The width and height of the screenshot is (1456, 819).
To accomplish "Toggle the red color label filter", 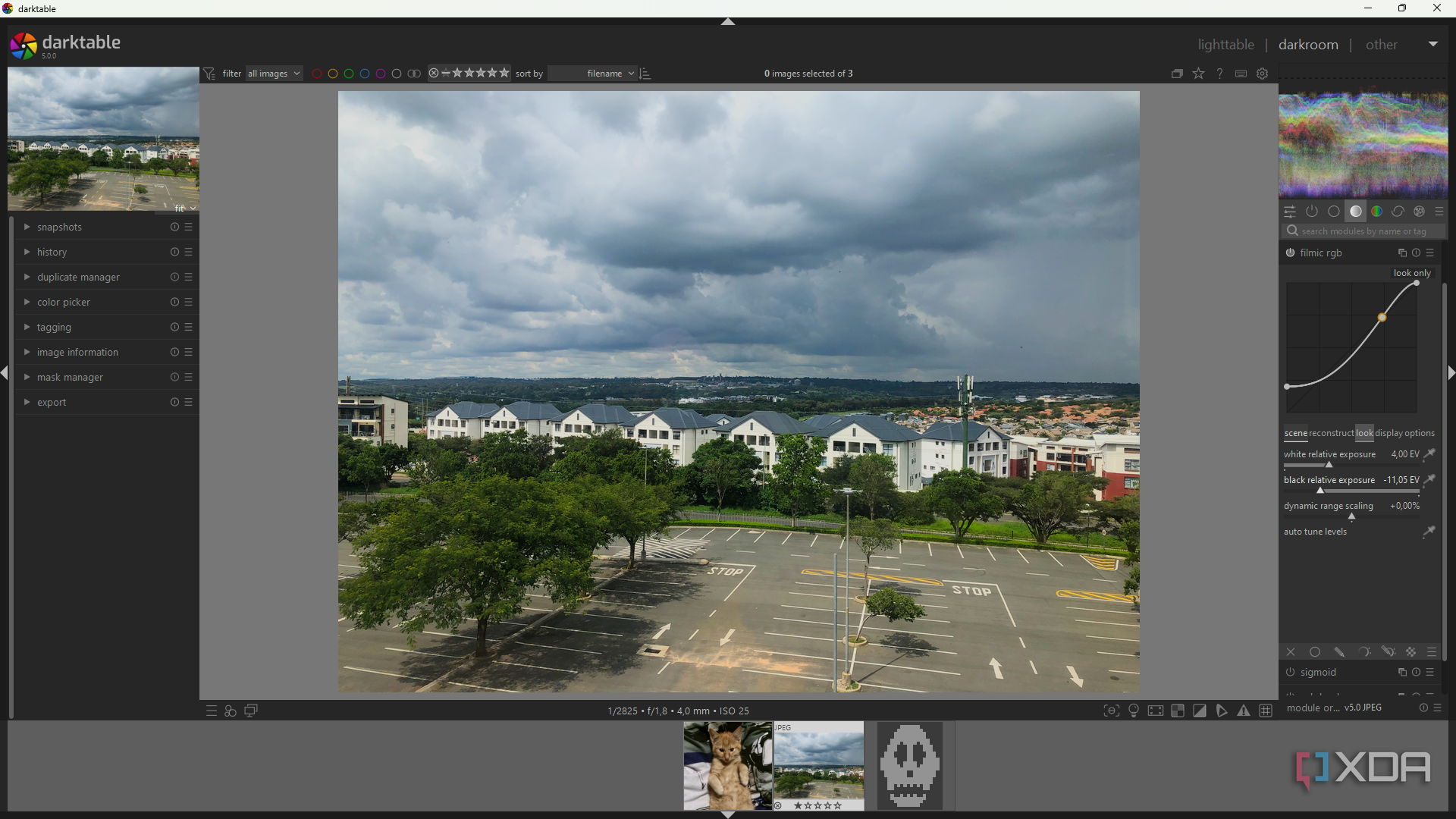I will point(317,74).
